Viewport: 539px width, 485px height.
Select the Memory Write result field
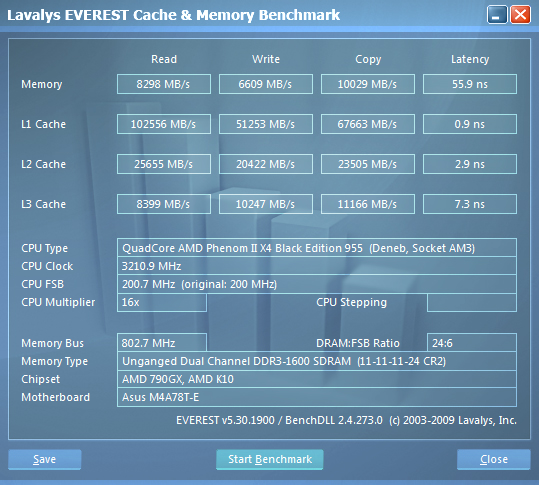pos(266,84)
